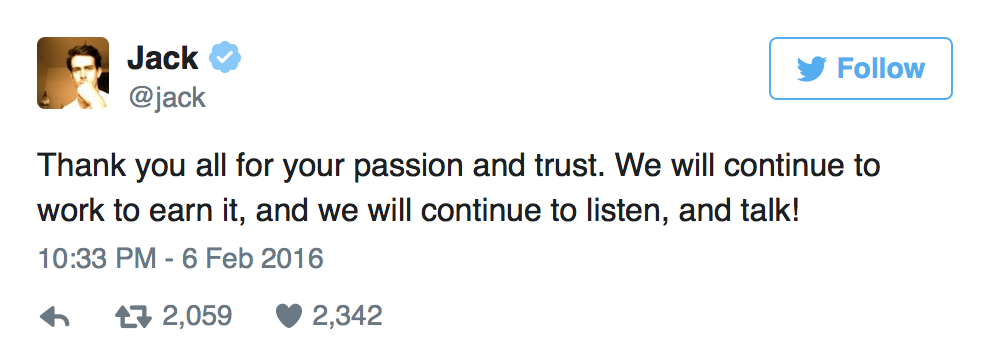The height and width of the screenshot is (364, 986).
Task: Click the reply arrow icon
Action: click(x=54, y=317)
